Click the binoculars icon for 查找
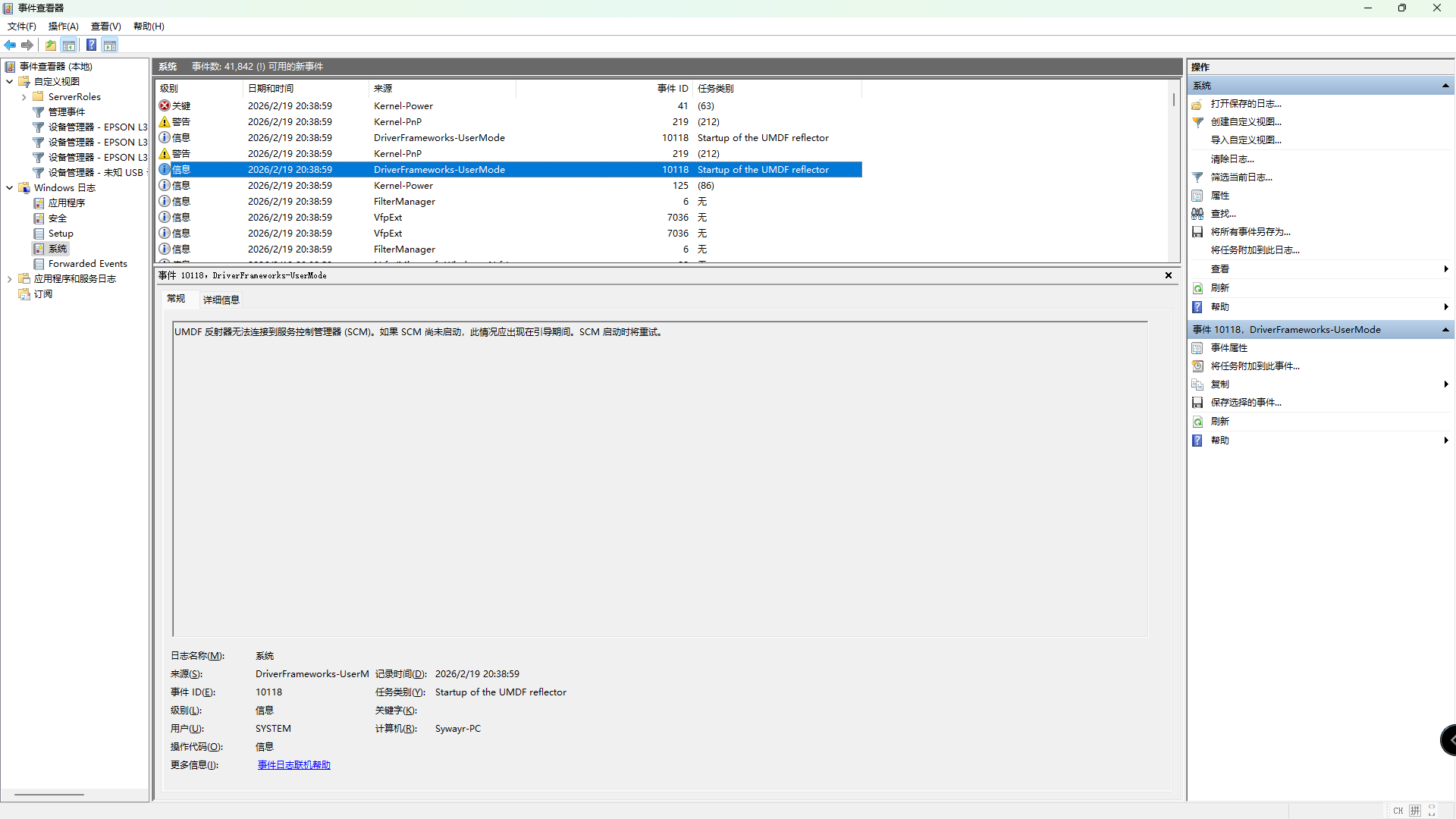The image size is (1456, 819). [x=1197, y=214]
